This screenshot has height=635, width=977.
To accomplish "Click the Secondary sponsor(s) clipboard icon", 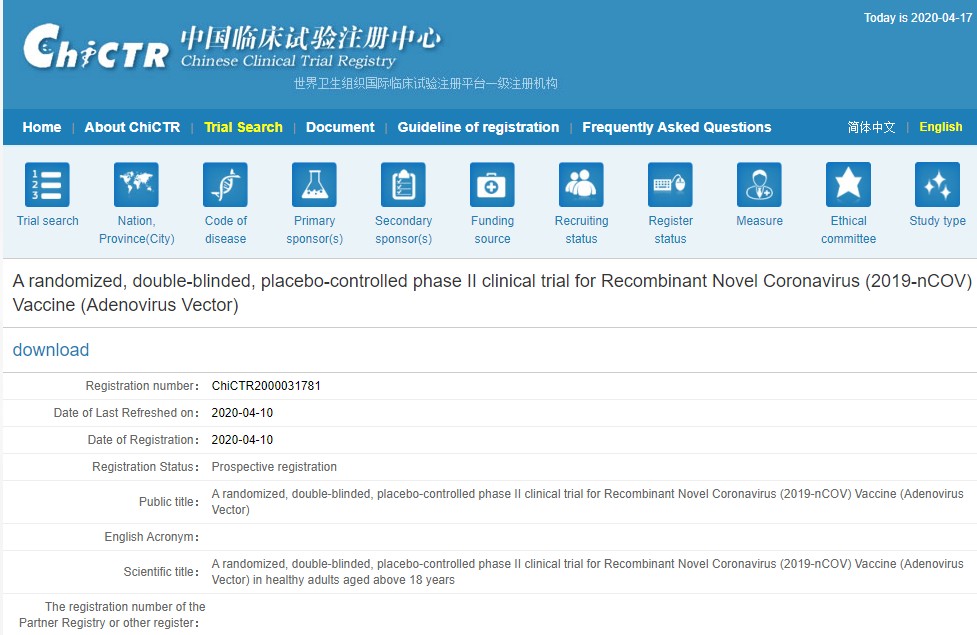I will pyautogui.click(x=403, y=185).
